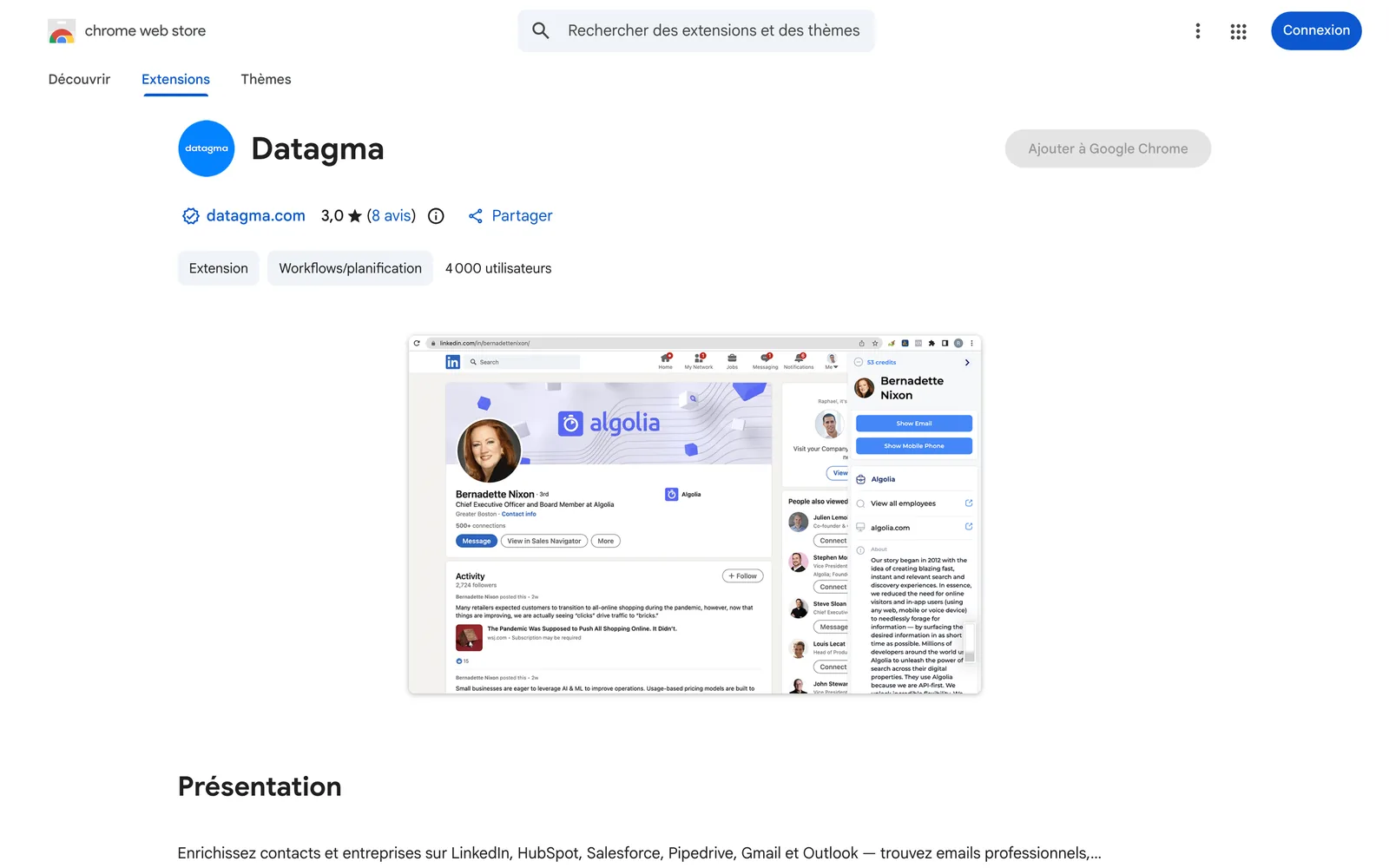Image resolution: width=1389 pixels, height=868 pixels.
Task: Click the Datagma round logo
Action: (207, 148)
